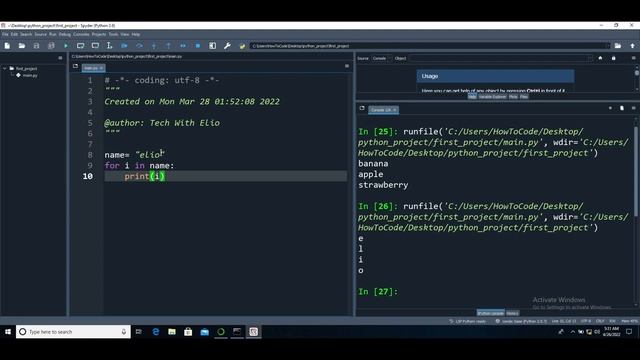Switch to the Files tab
Viewport: 640px width, 360px height.
point(524,97)
